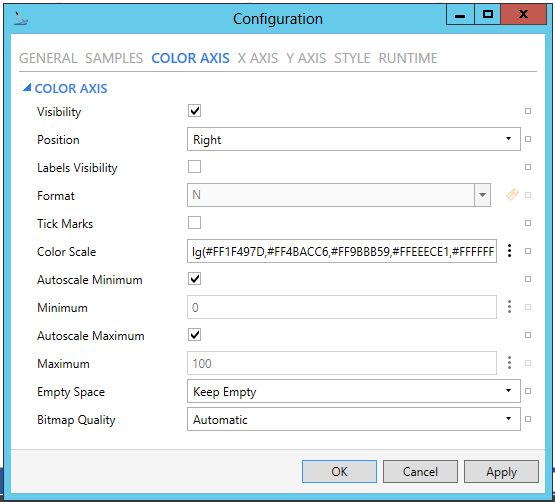Click the square marker next to Empty Space
This screenshot has width=555, height=502.
[x=528, y=391]
